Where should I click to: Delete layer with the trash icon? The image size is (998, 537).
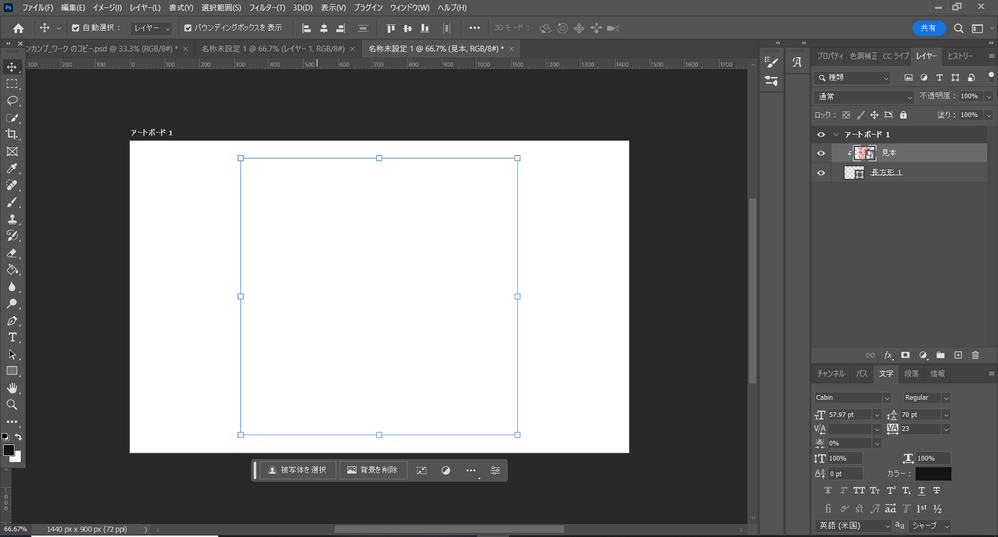point(975,355)
